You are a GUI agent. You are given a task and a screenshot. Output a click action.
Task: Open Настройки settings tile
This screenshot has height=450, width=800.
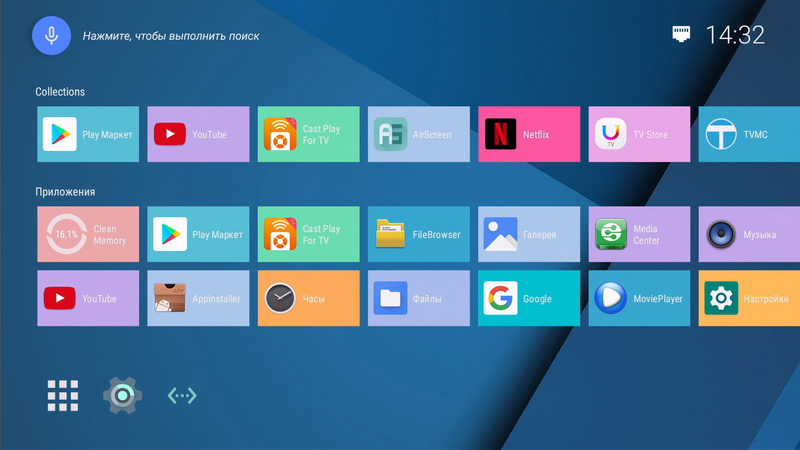click(748, 298)
